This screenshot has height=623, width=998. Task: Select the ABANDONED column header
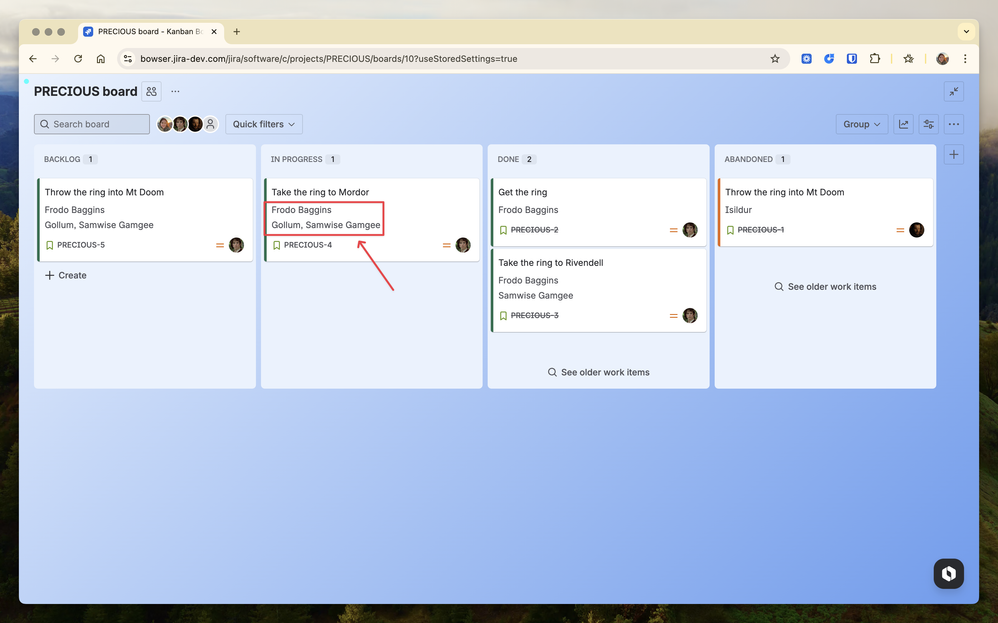coord(748,159)
